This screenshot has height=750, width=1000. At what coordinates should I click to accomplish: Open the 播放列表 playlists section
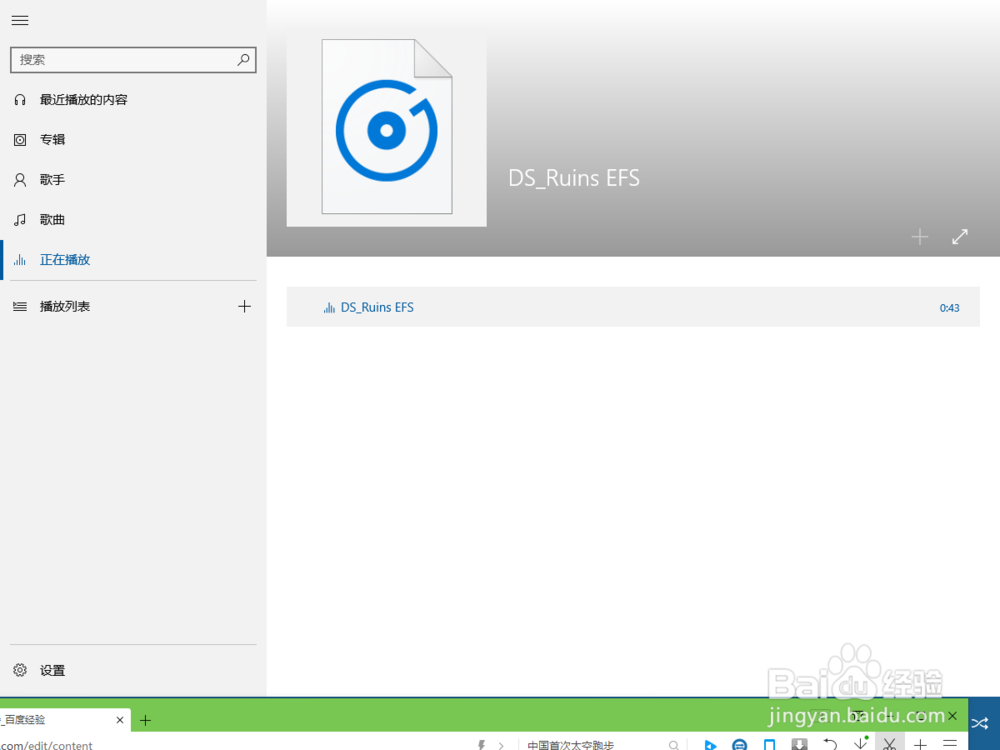65,306
